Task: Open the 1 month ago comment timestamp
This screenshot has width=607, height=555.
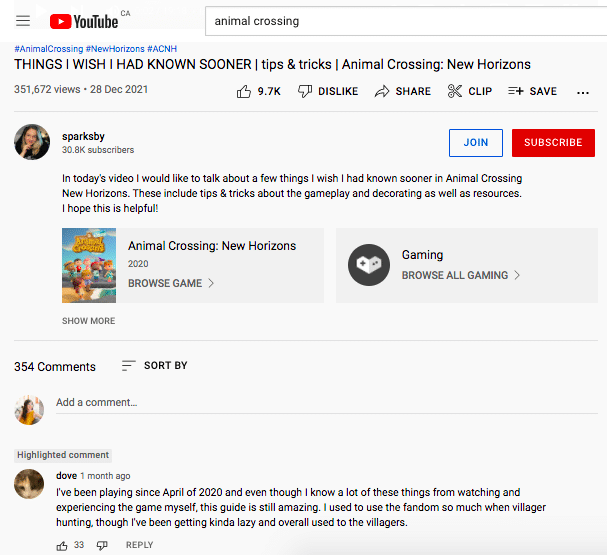Action: point(105,476)
